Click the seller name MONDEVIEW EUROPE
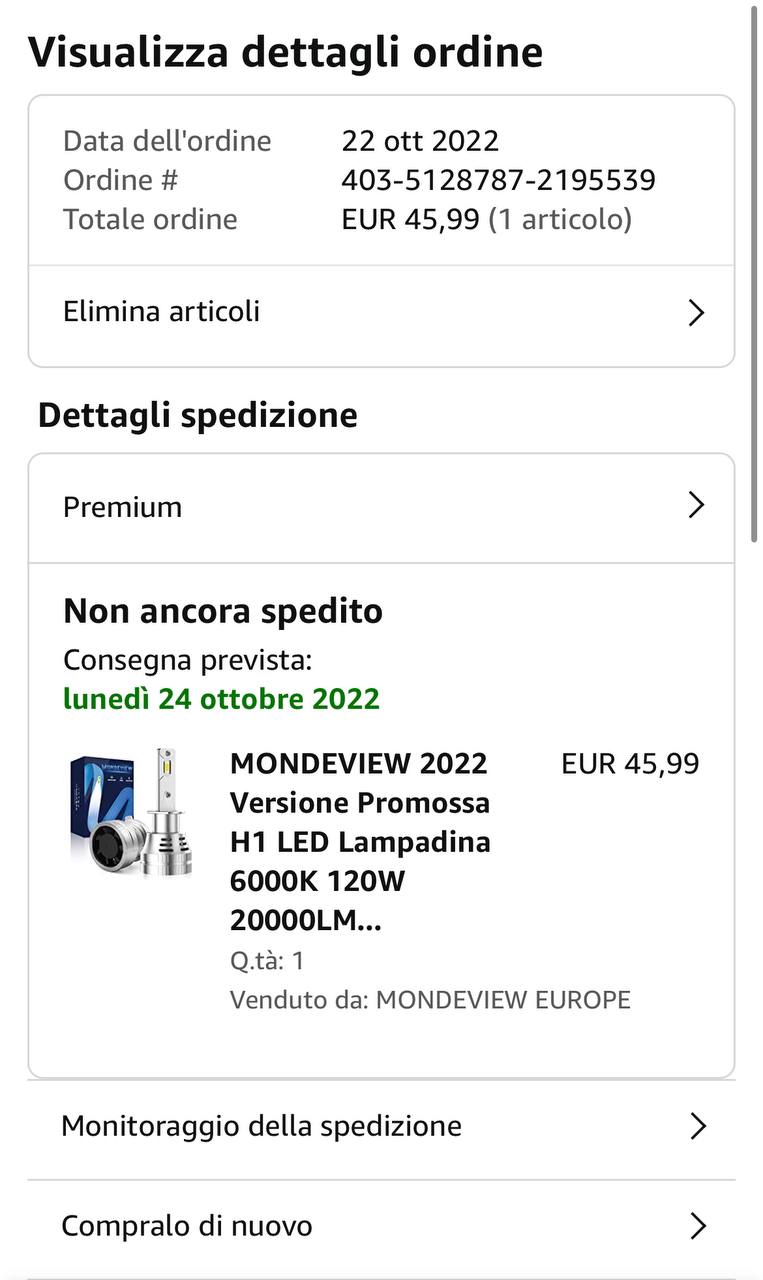The image size is (763, 1280). [503, 1000]
